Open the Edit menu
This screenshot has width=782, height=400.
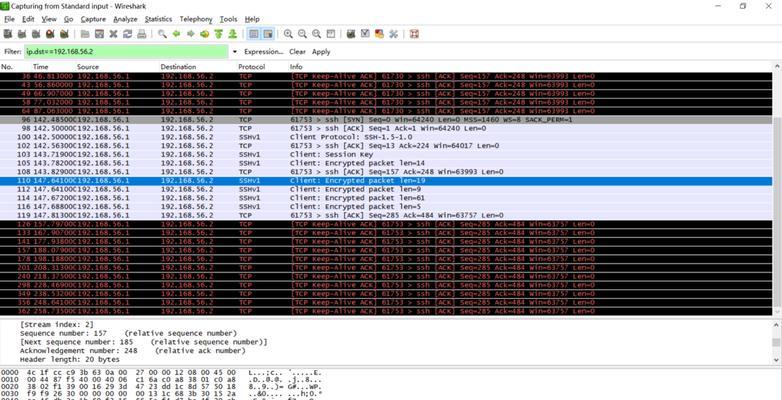[x=28, y=19]
